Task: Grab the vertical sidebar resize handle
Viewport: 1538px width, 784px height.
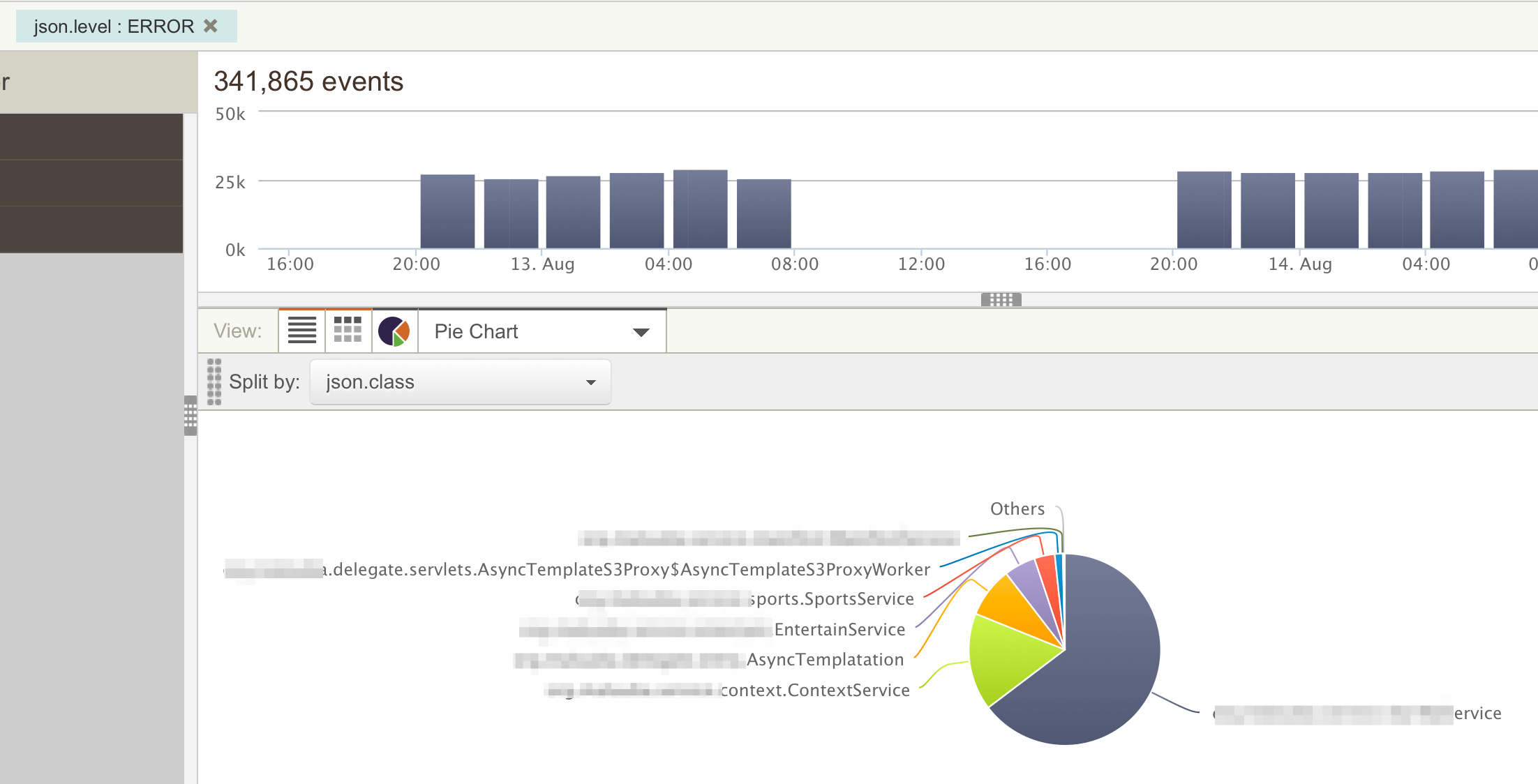Action: 191,416
